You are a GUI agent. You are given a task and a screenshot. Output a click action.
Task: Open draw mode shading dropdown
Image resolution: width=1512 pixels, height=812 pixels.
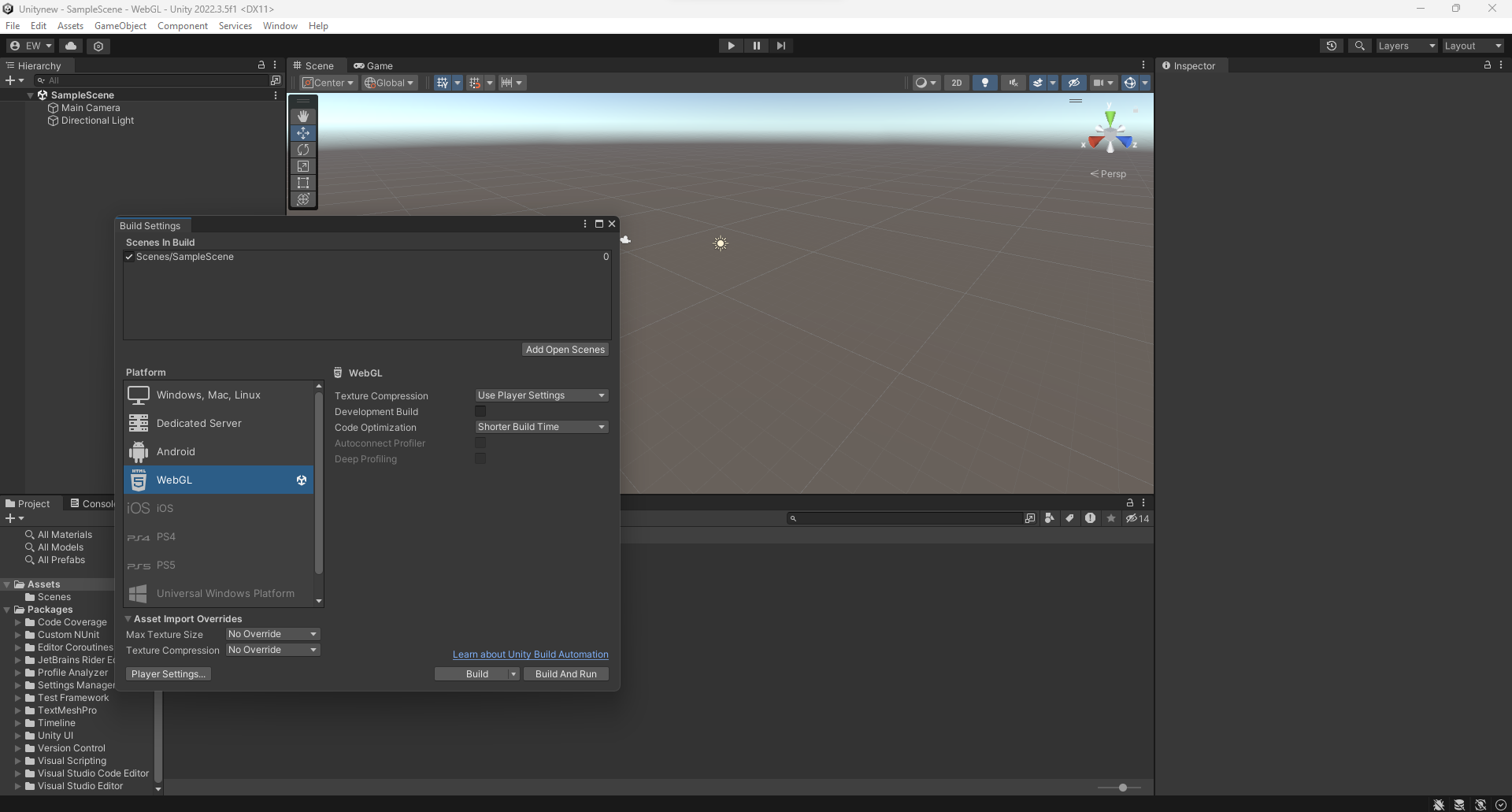(x=926, y=83)
